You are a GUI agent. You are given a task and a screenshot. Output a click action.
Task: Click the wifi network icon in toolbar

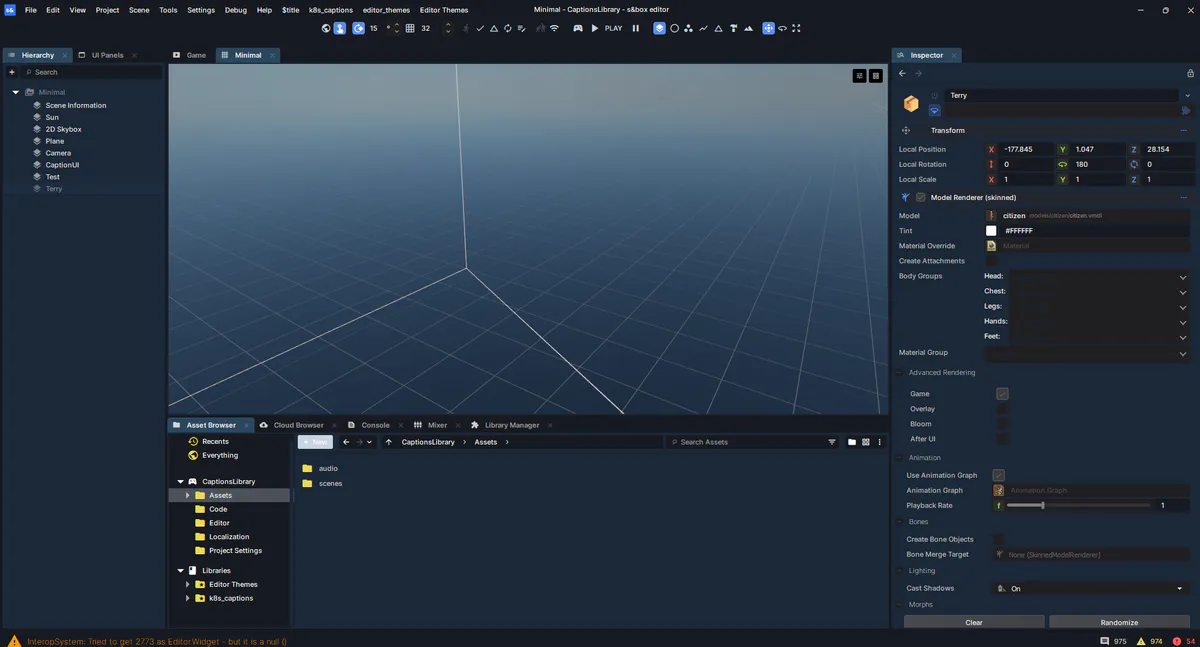[x=554, y=28]
